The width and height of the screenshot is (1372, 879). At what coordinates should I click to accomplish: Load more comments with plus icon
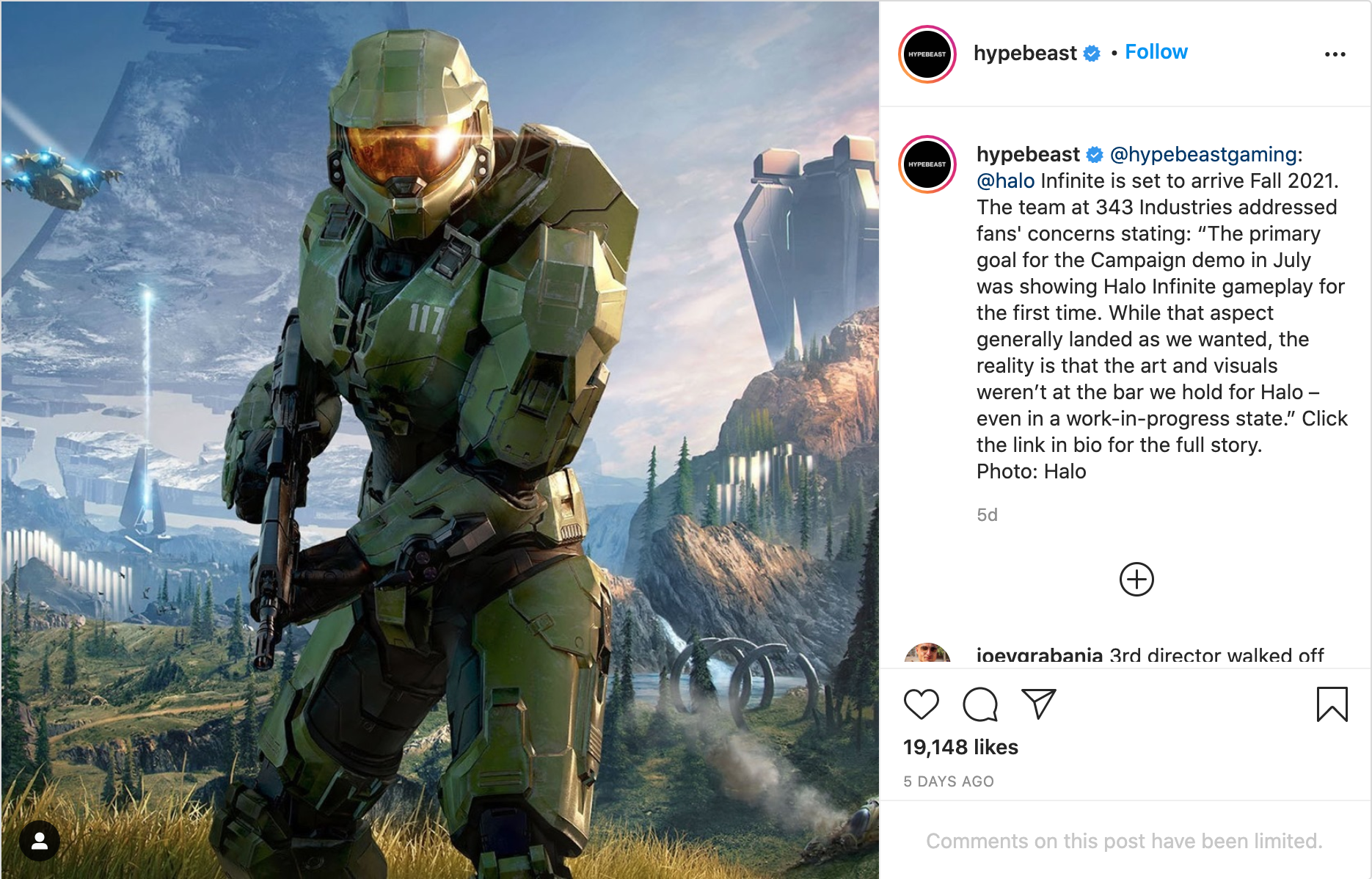click(x=1136, y=580)
